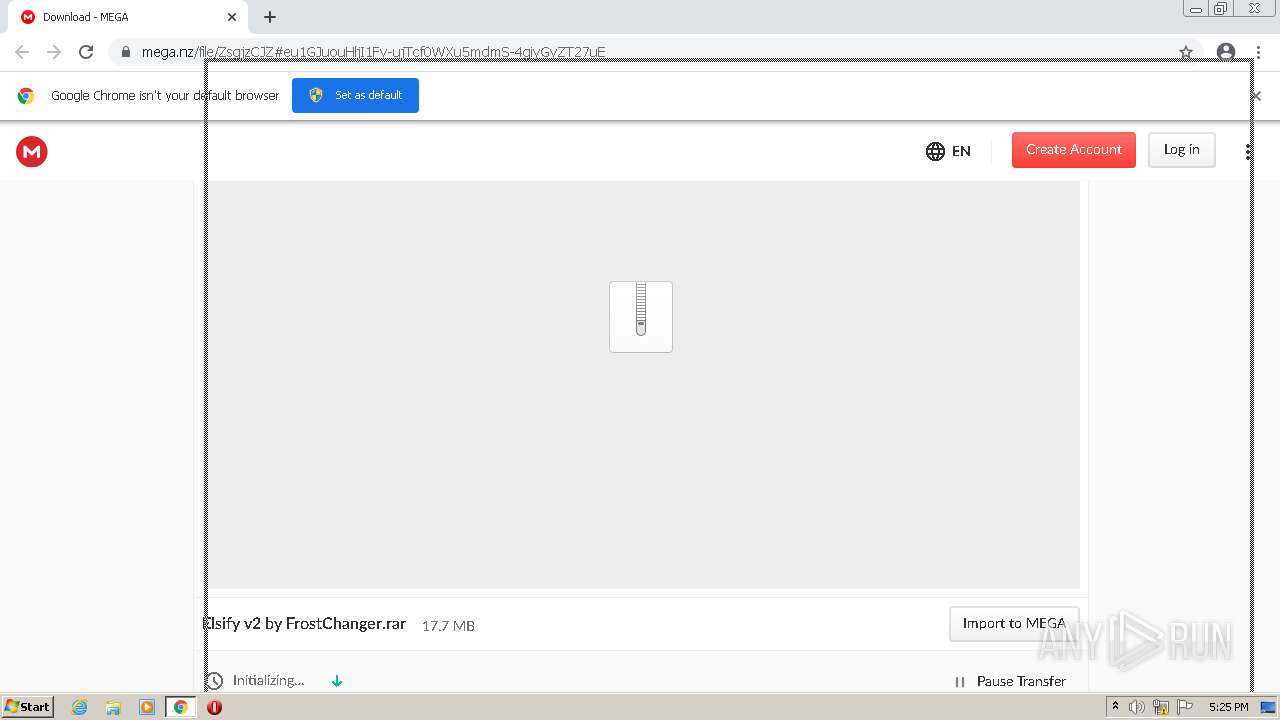Click the Pause Transfer button

point(1010,681)
